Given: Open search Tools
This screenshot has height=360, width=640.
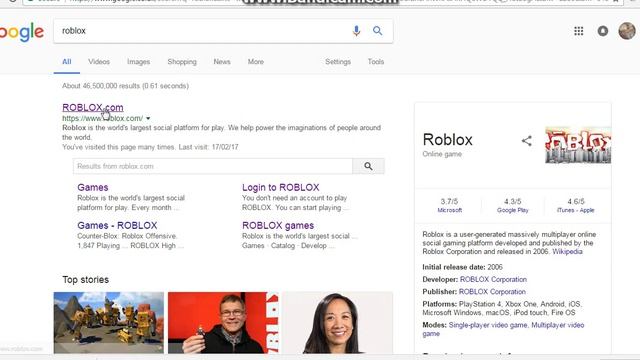Looking at the screenshot, I should 376,62.
